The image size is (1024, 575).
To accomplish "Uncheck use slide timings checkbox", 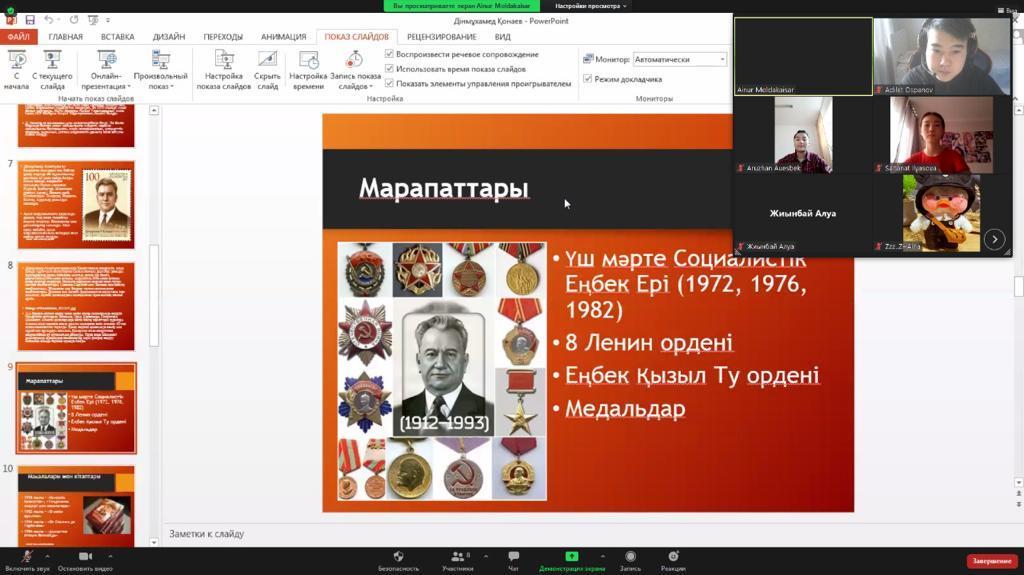I will pos(389,69).
